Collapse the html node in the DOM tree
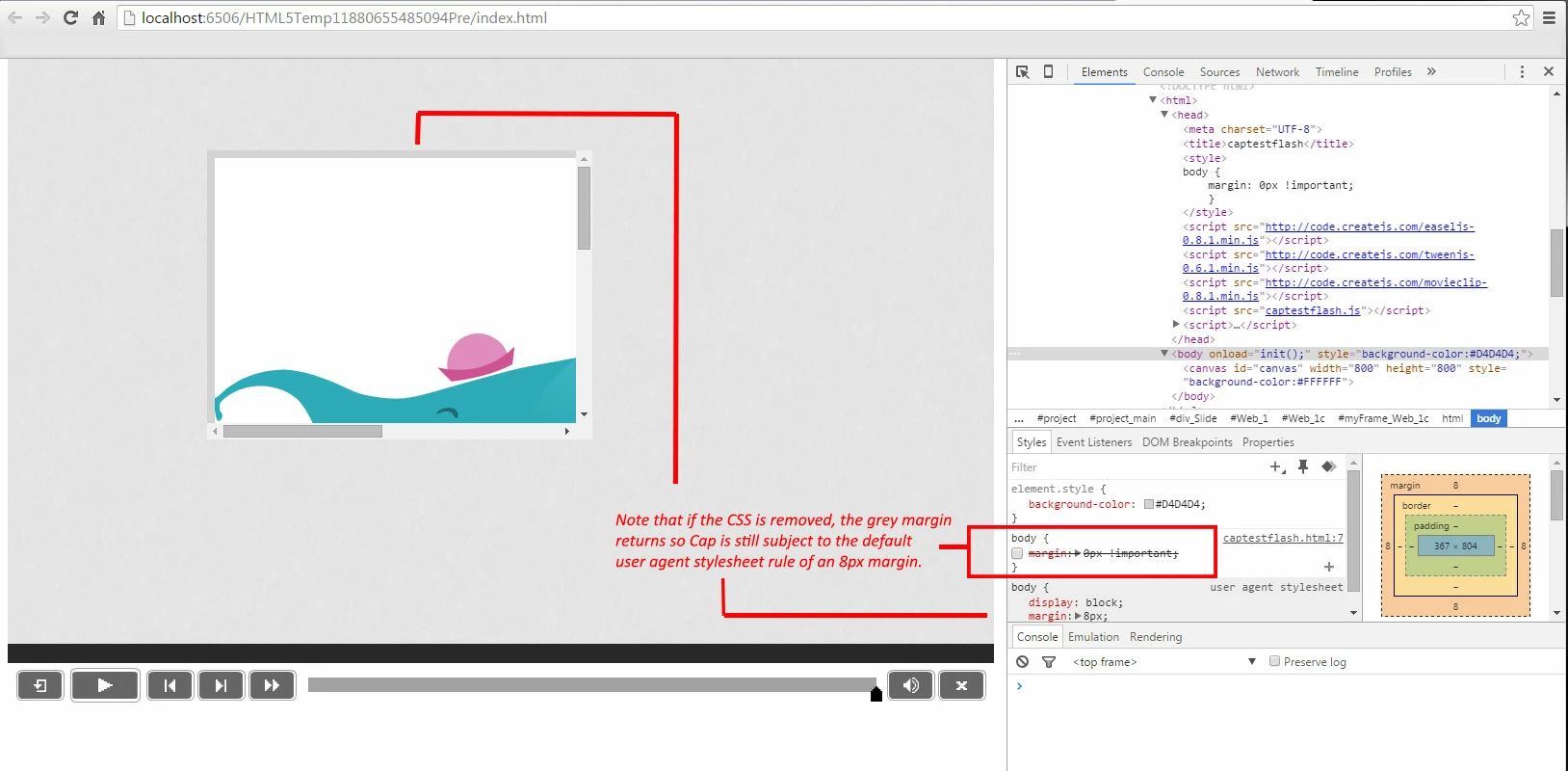This screenshot has height=771, width=1568. click(1153, 100)
